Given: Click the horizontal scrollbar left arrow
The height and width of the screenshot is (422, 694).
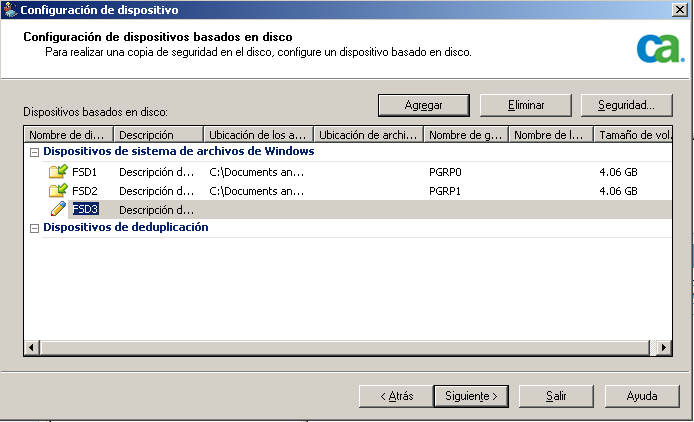Looking at the screenshot, I should (x=31, y=348).
